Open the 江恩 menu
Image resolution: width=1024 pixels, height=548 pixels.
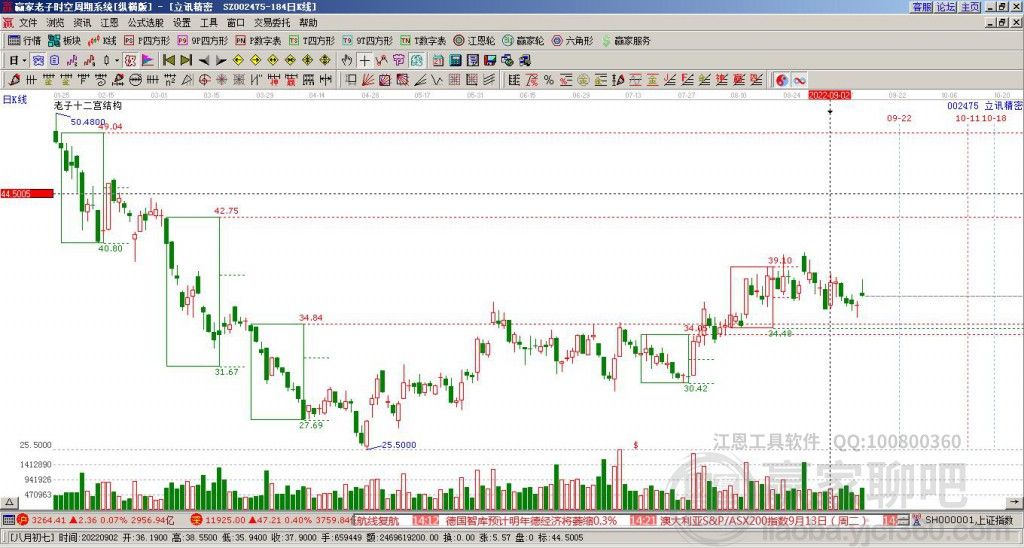[109, 22]
